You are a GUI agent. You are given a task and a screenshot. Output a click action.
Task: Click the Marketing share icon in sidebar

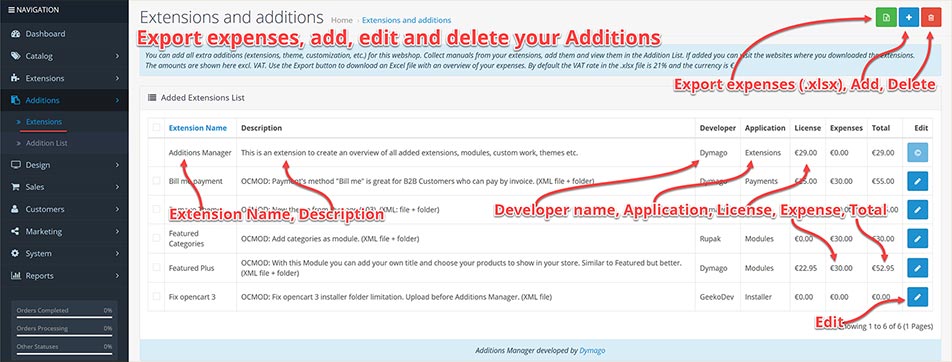pyautogui.click(x=16, y=231)
